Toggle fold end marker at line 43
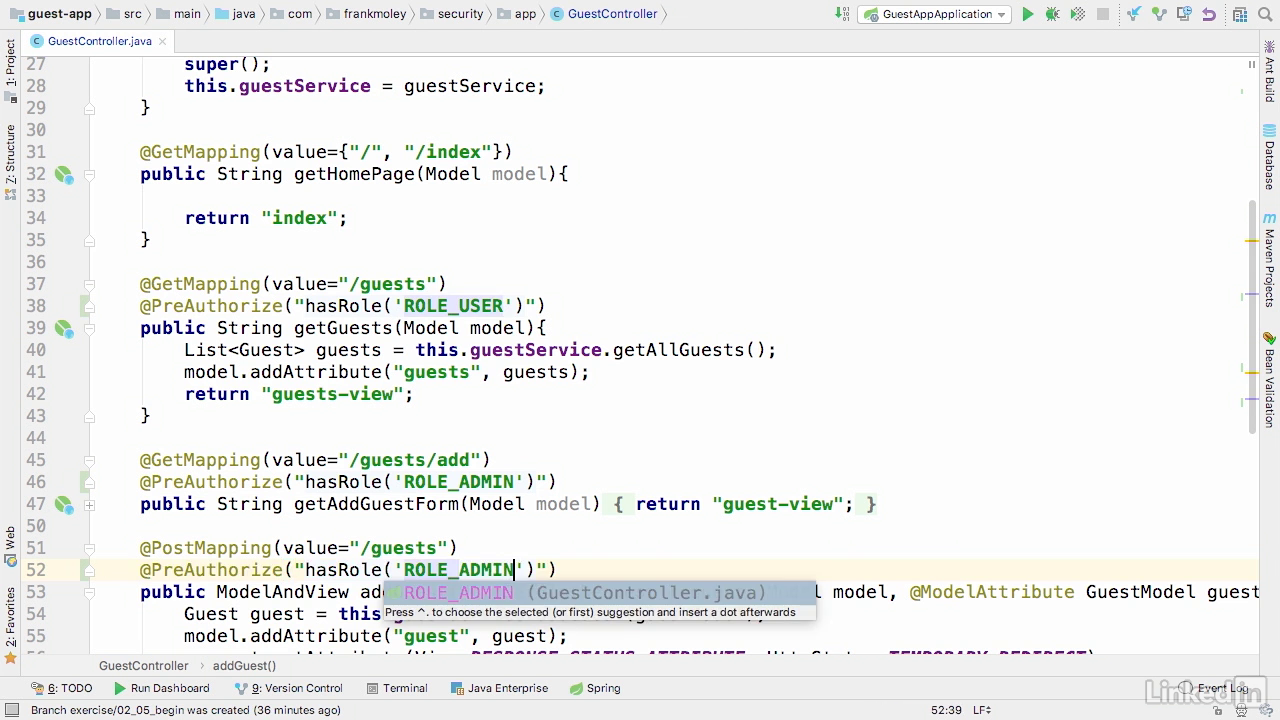 click(89, 417)
